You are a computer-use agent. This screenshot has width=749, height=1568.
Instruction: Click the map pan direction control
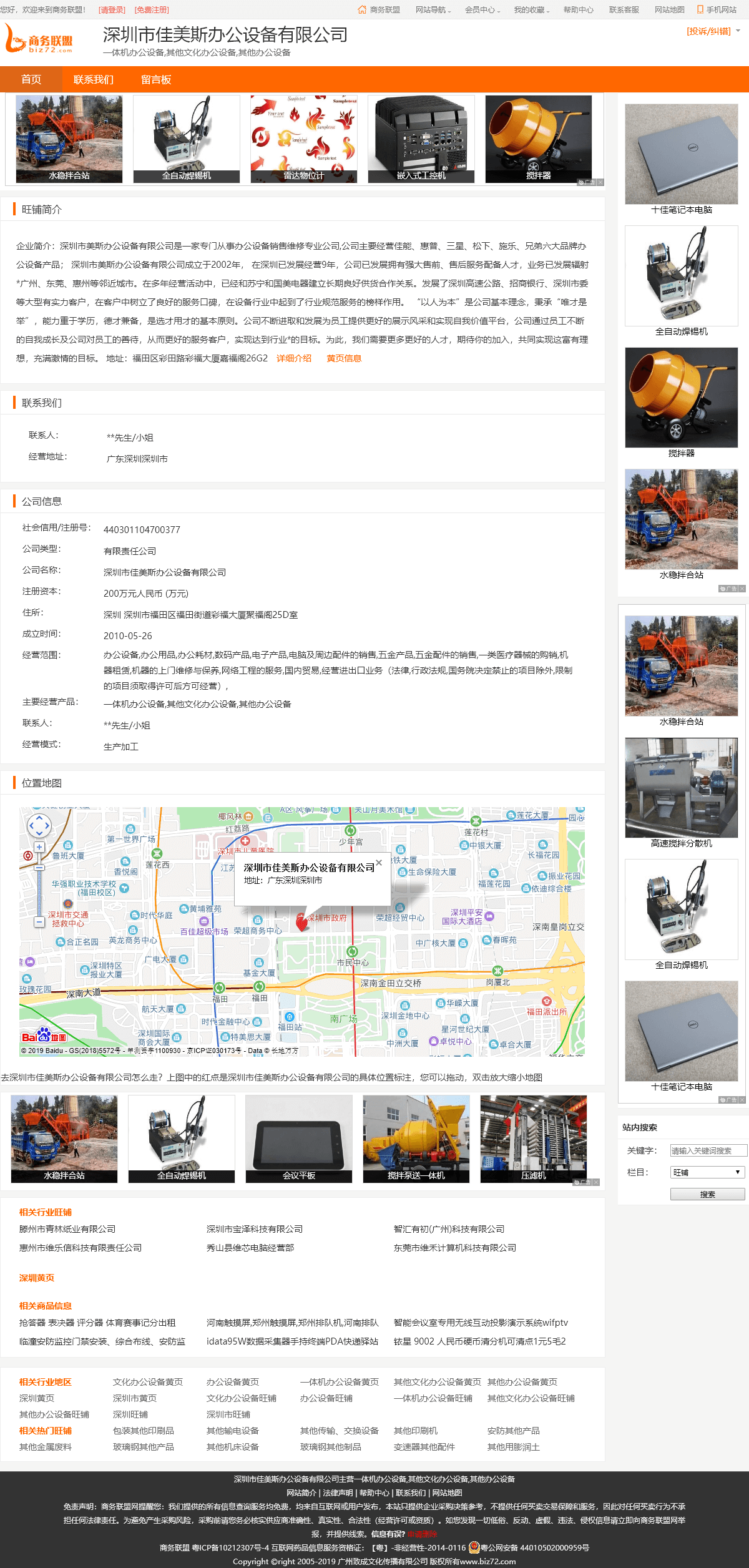(x=39, y=825)
